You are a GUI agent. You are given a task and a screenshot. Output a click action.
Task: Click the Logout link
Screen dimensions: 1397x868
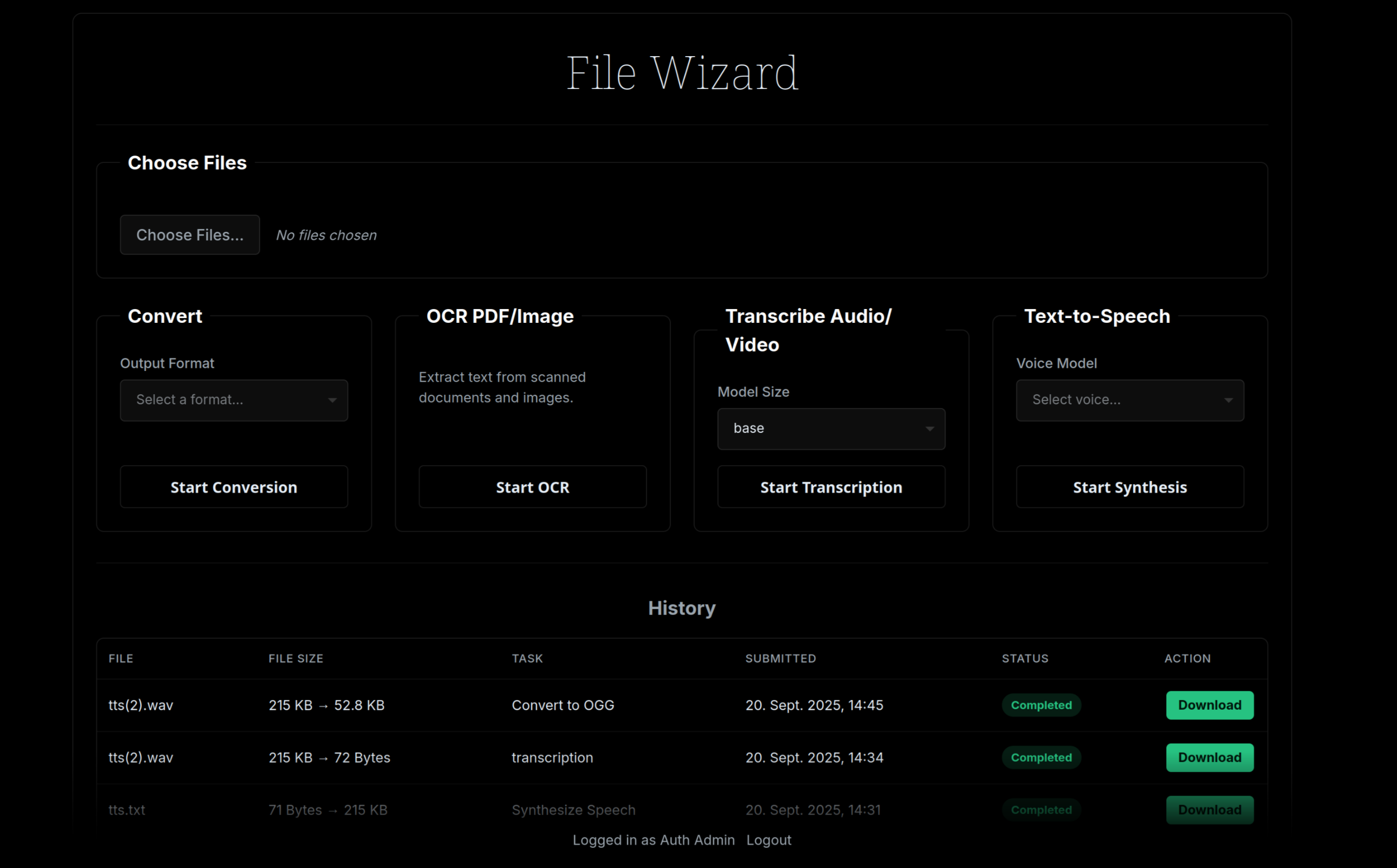pyautogui.click(x=769, y=840)
